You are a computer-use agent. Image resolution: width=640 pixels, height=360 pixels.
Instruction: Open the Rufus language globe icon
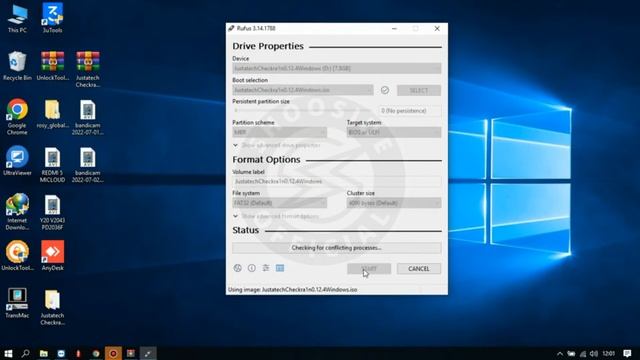tap(238, 268)
